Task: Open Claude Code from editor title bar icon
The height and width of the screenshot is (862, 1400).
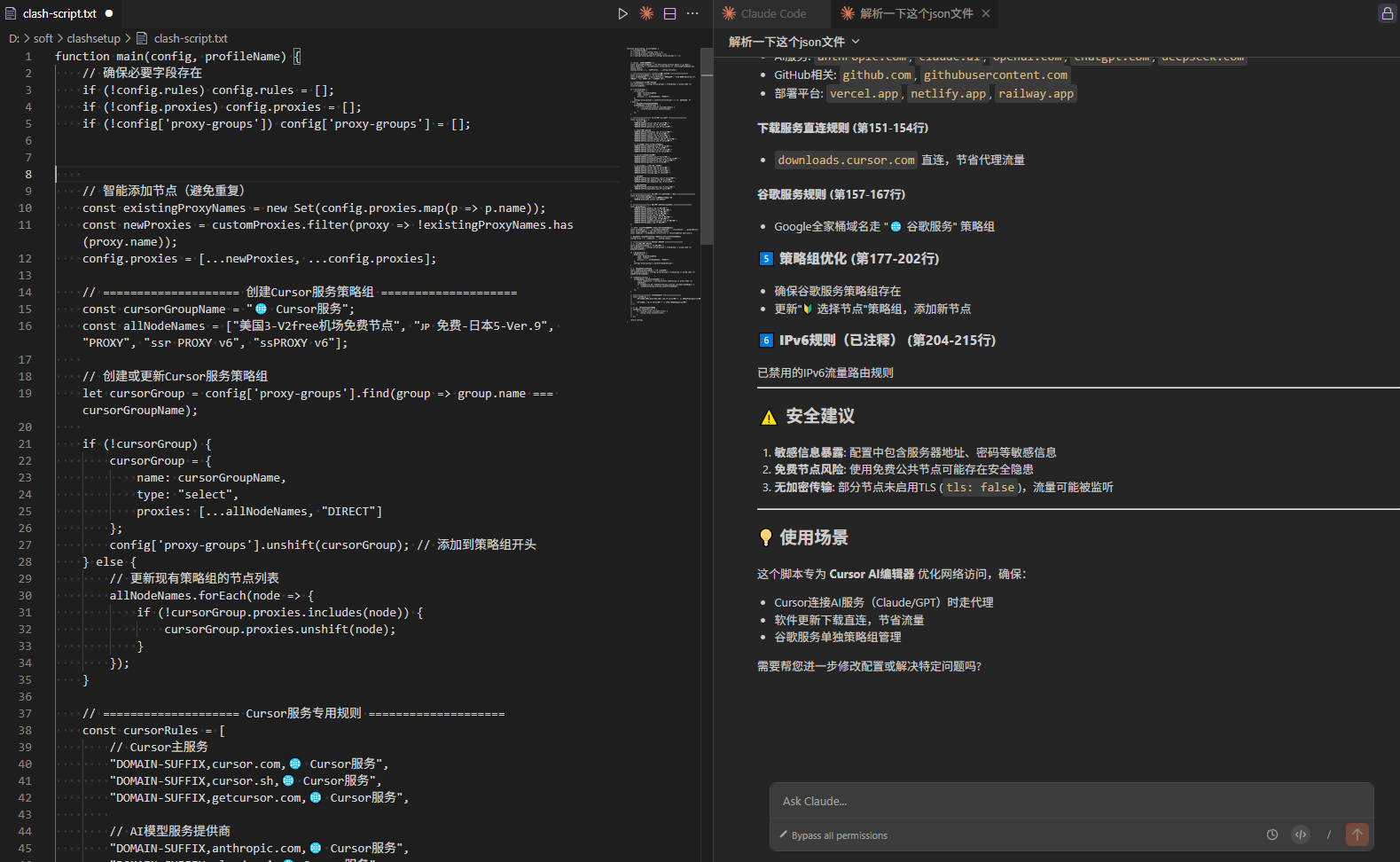Action: pos(646,13)
